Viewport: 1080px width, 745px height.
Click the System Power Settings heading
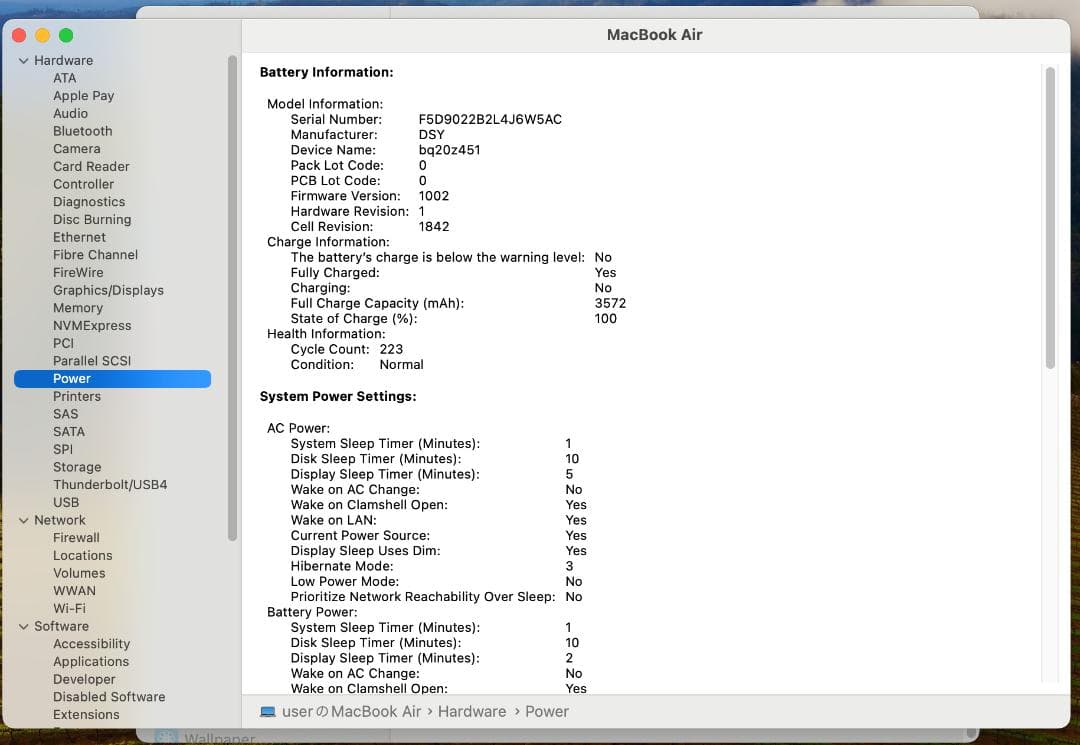click(x=338, y=397)
